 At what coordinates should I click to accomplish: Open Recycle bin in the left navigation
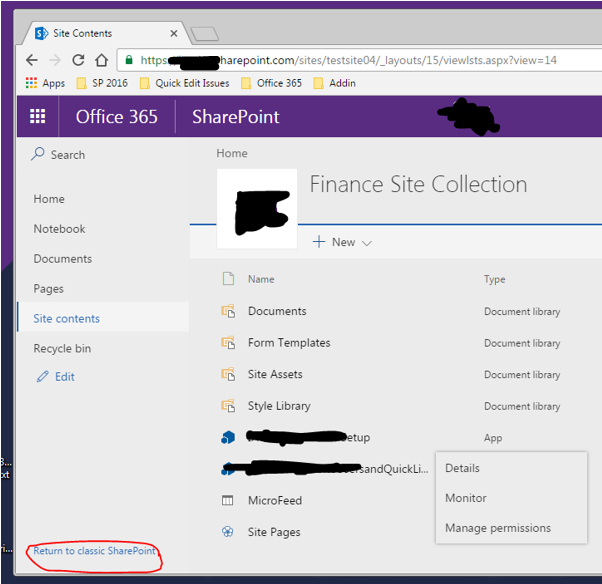[62, 349]
